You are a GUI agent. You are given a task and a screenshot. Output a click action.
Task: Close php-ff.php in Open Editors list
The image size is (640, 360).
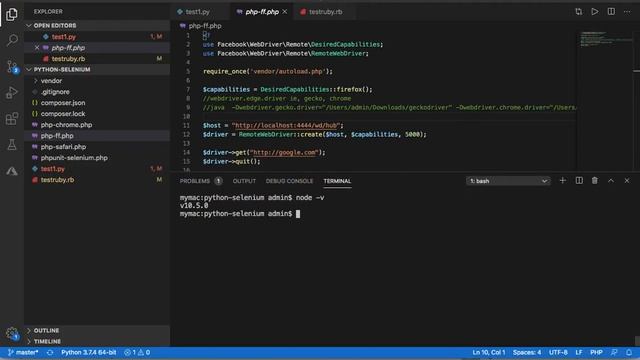click(x=37, y=48)
